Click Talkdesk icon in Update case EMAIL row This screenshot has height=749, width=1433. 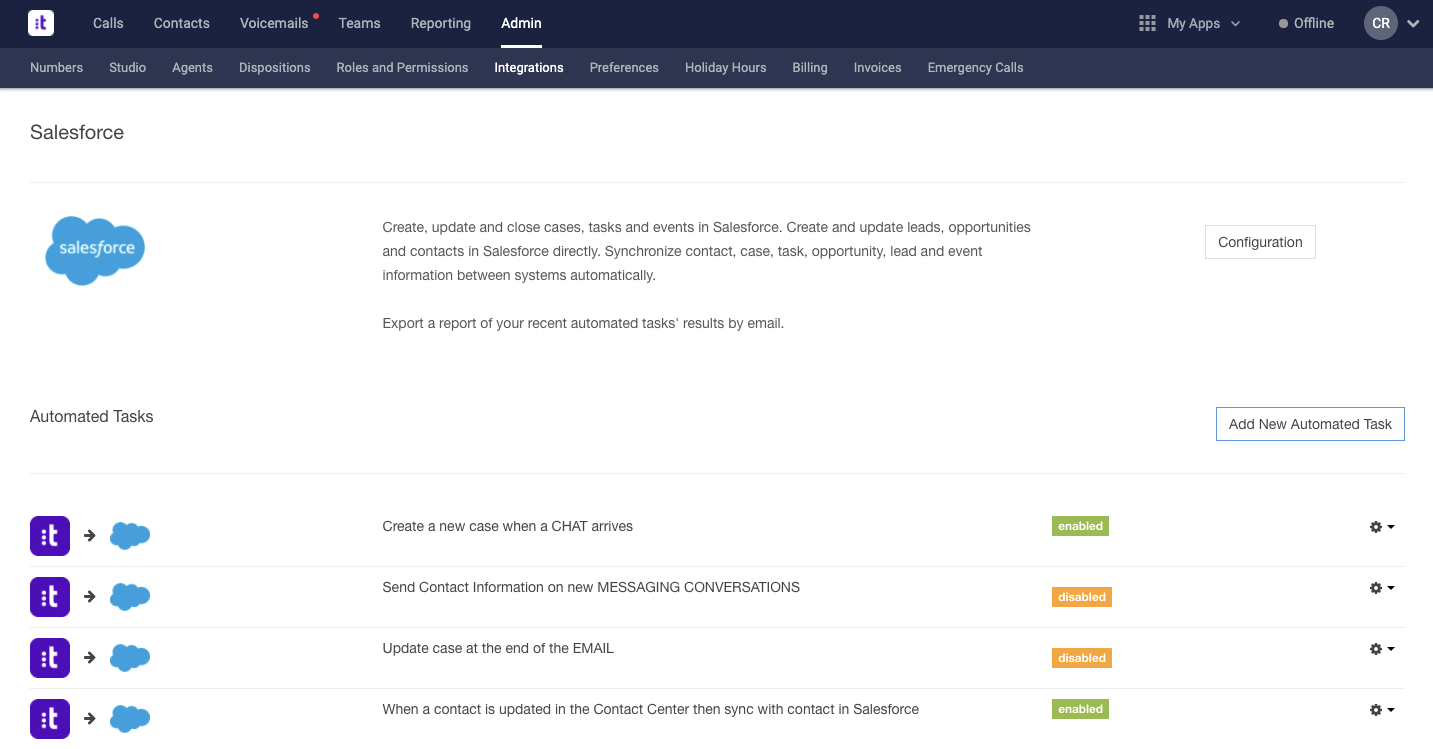tap(50, 658)
